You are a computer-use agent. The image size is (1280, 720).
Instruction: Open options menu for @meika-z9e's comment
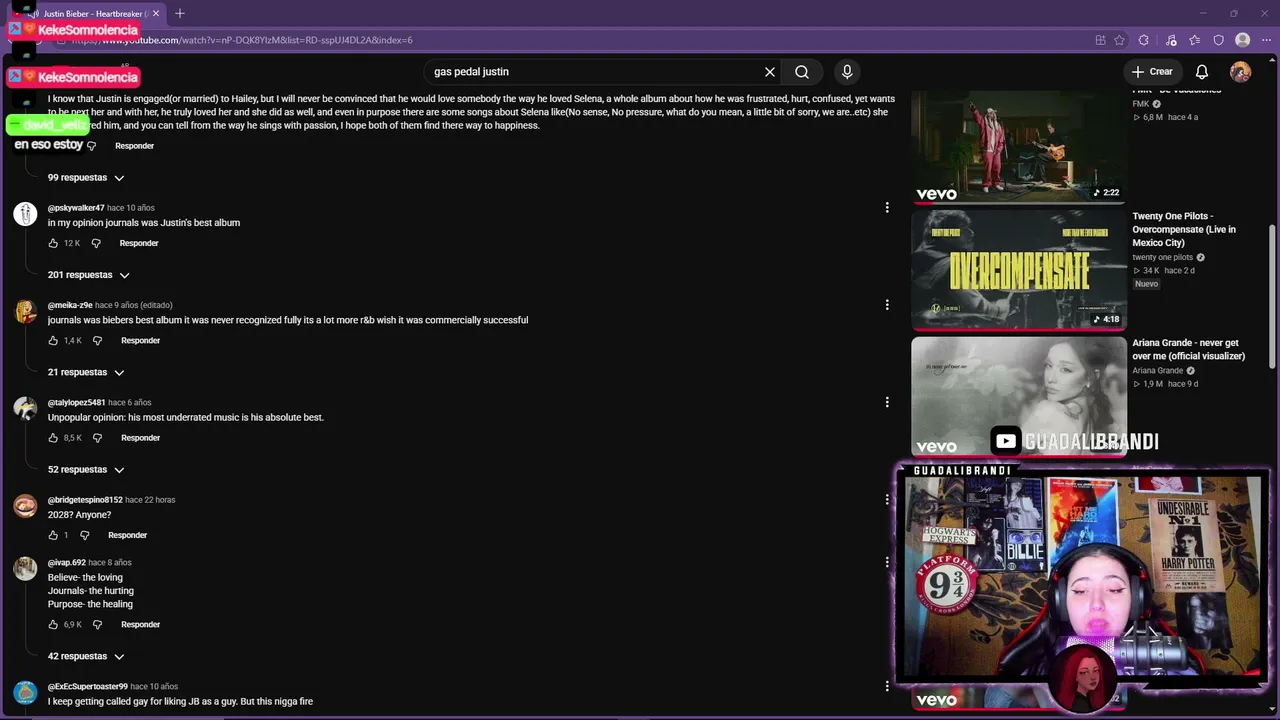pyautogui.click(x=887, y=305)
